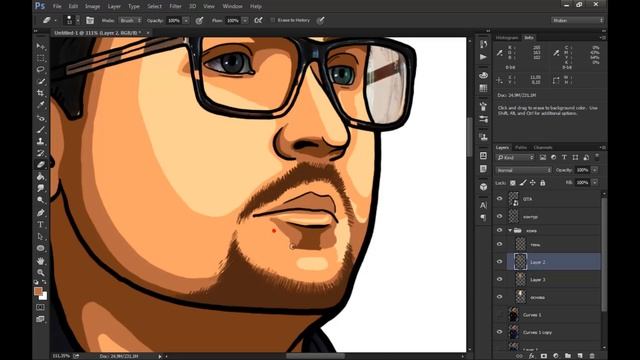Select the Pen tool
This screenshot has height=360, width=640.
coord(40,213)
